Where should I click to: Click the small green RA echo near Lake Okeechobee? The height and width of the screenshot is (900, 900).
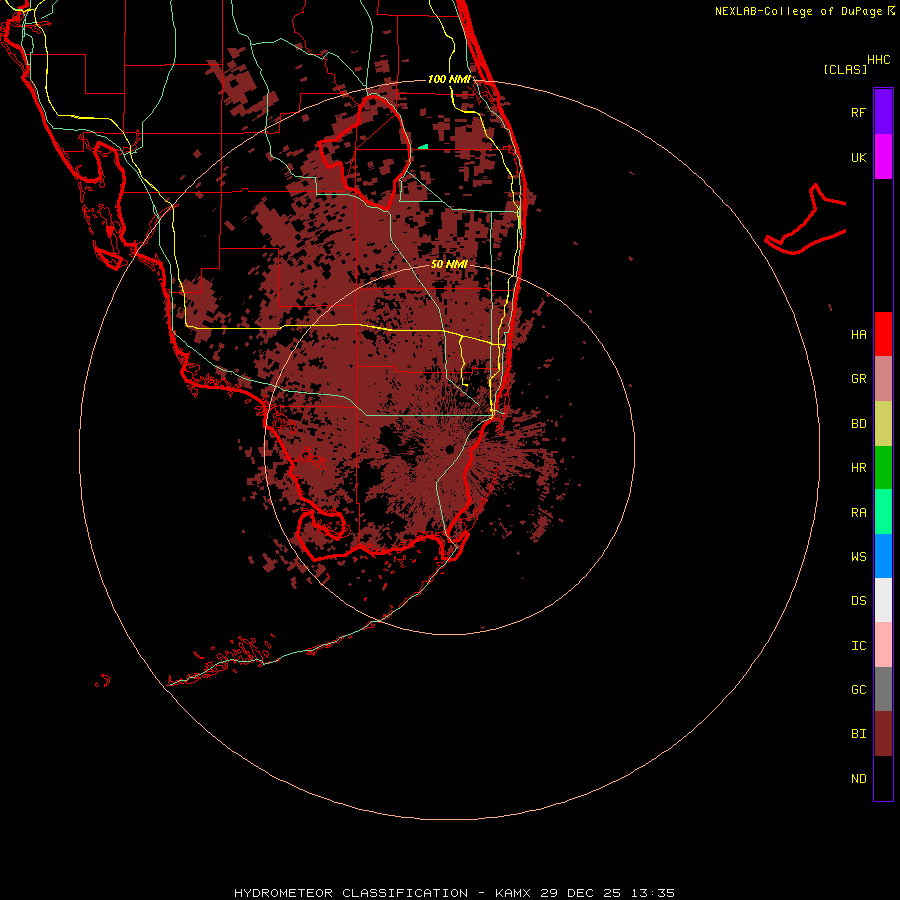tap(424, 147)
